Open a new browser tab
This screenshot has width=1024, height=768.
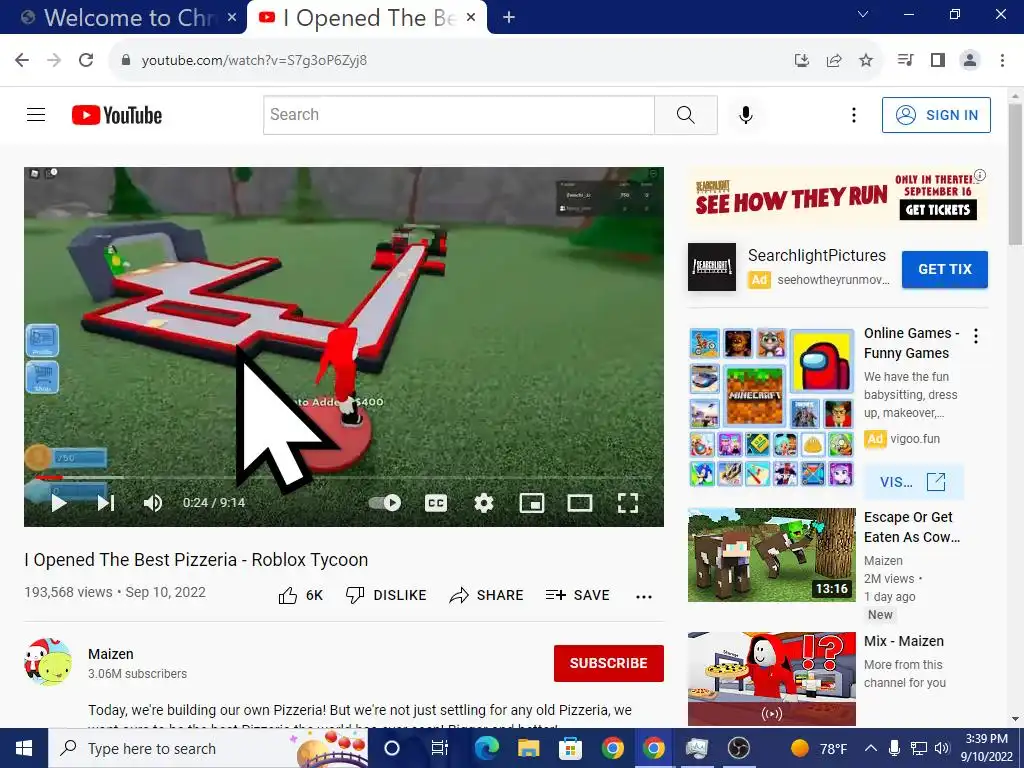pos(509,18)
